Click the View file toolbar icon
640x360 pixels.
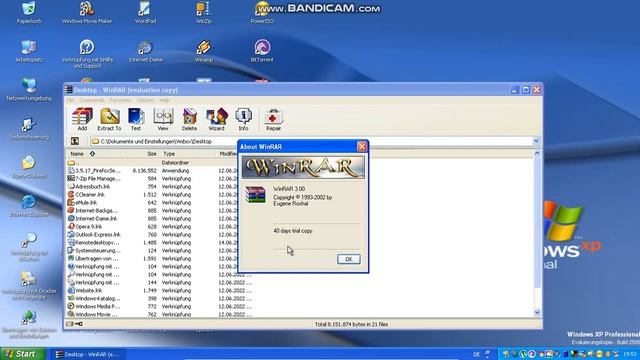163,119
